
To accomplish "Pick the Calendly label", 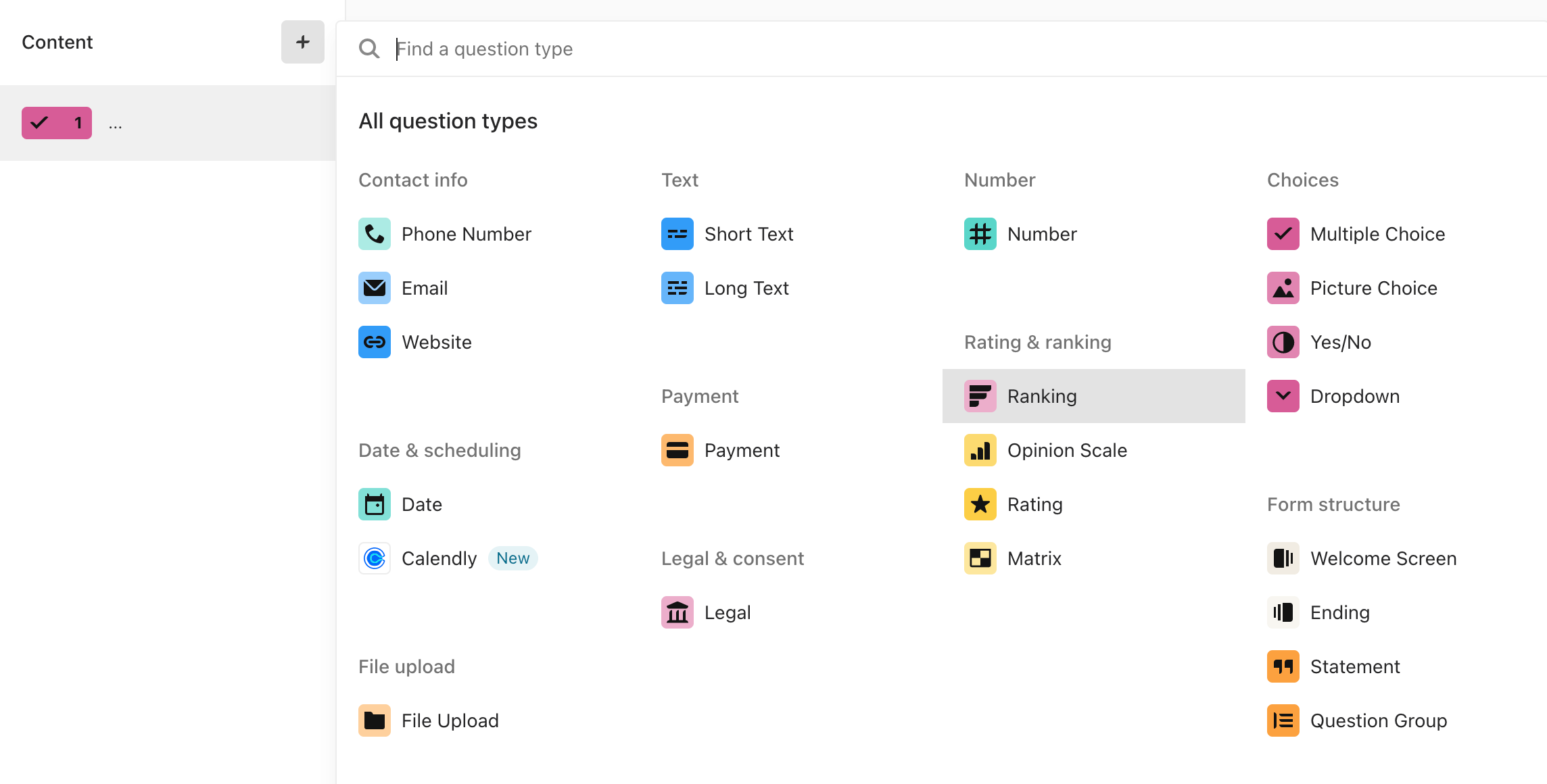I will tap(439, 558).
